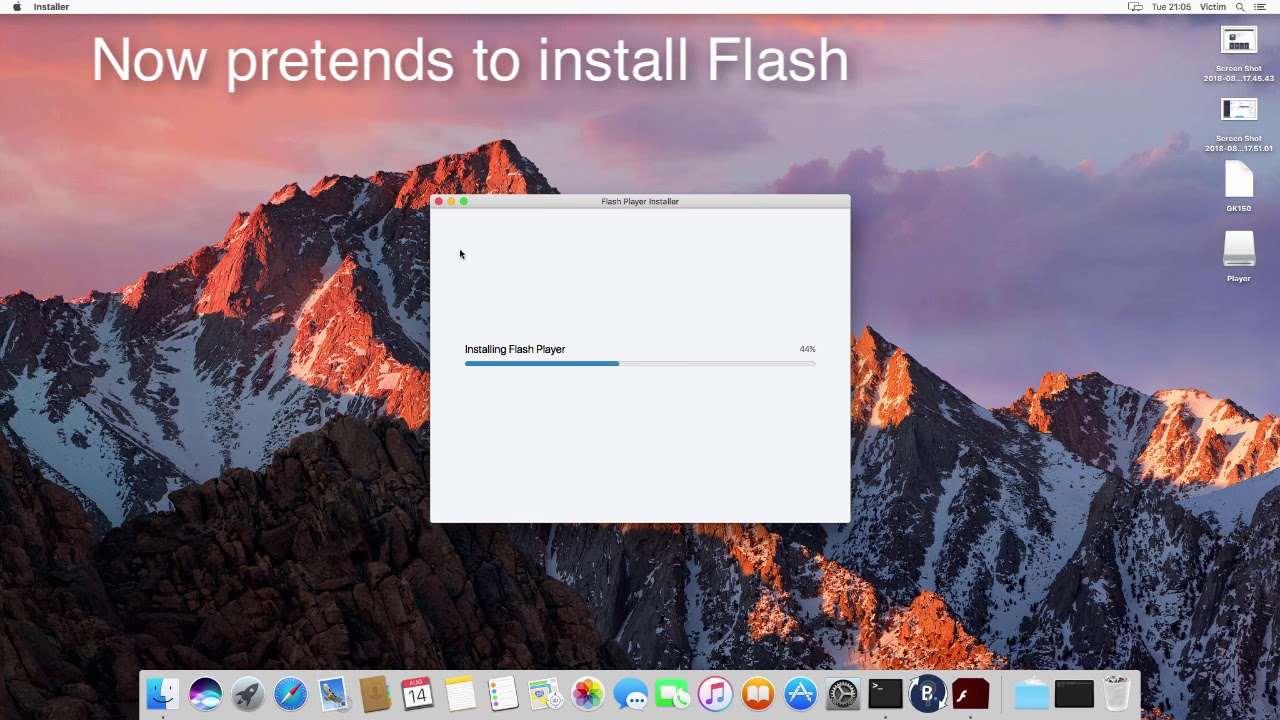Open Launchpad rocket icon in Dock
This screenshot has width=1280, height=720.
click(248, 693)
